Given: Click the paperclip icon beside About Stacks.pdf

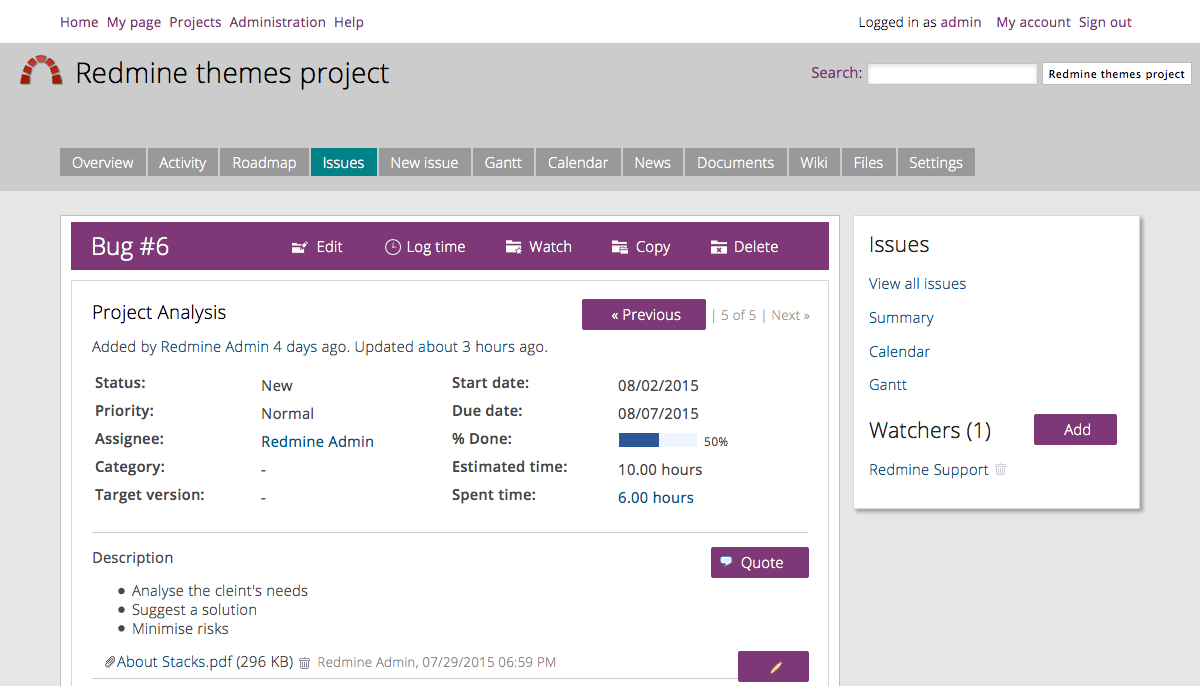Looking at the screenshot, I should tap(110, 662).
